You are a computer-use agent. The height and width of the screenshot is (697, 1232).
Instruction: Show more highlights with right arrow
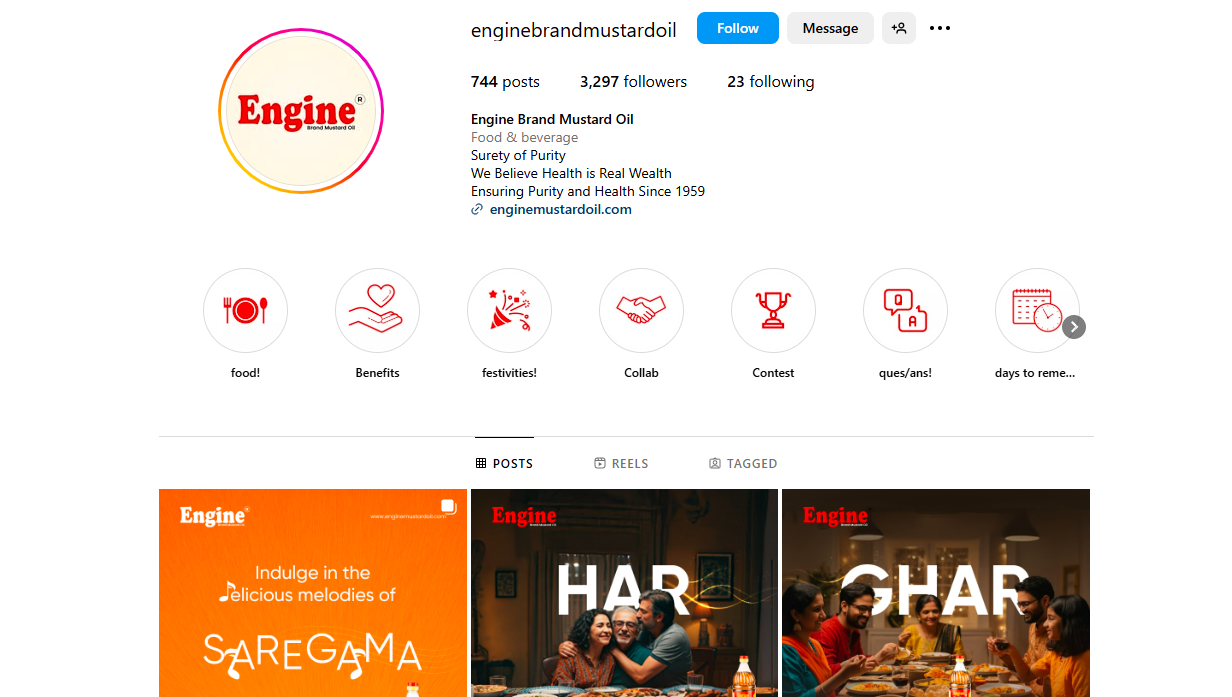pyautogui.click(x=1074, y=327)
